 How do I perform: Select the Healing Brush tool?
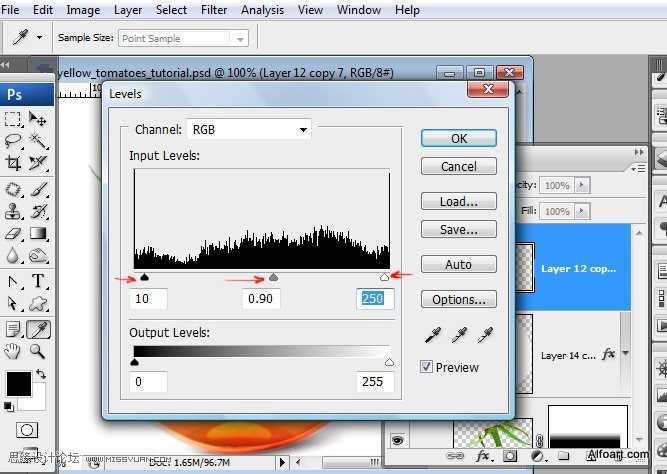tap(13, 189)
